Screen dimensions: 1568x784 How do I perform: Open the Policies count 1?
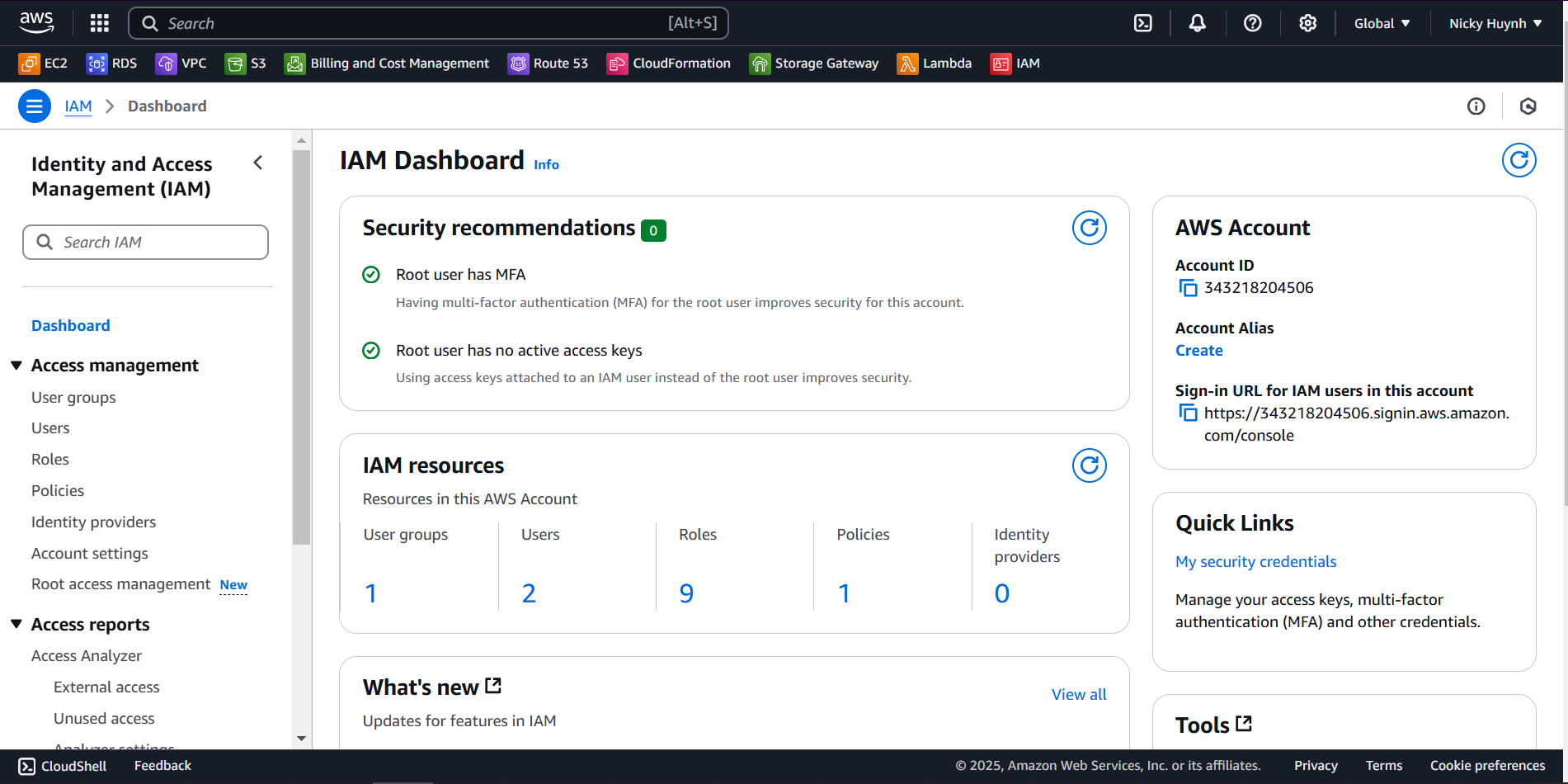click(845, 593)
